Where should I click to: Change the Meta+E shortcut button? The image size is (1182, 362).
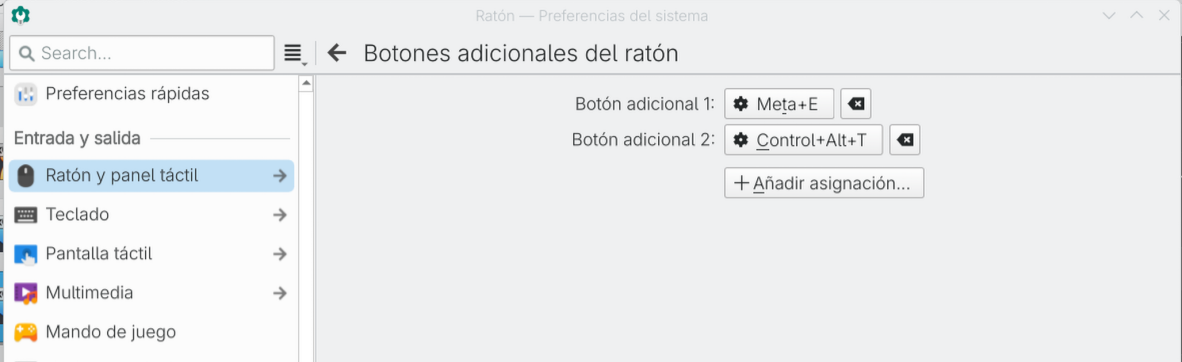(x=779, y=104)
